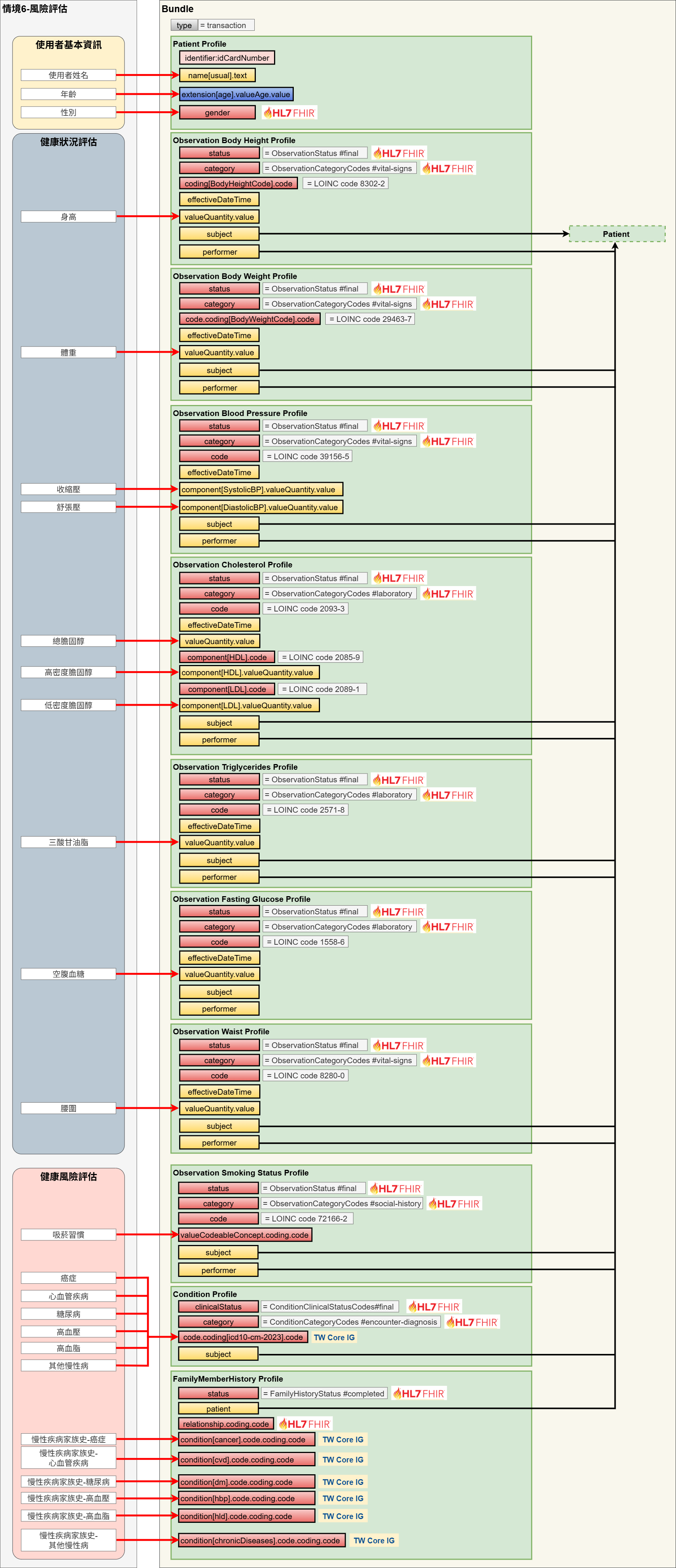Click HL7 FHIR logo by Body Height status

pos(399,153)
